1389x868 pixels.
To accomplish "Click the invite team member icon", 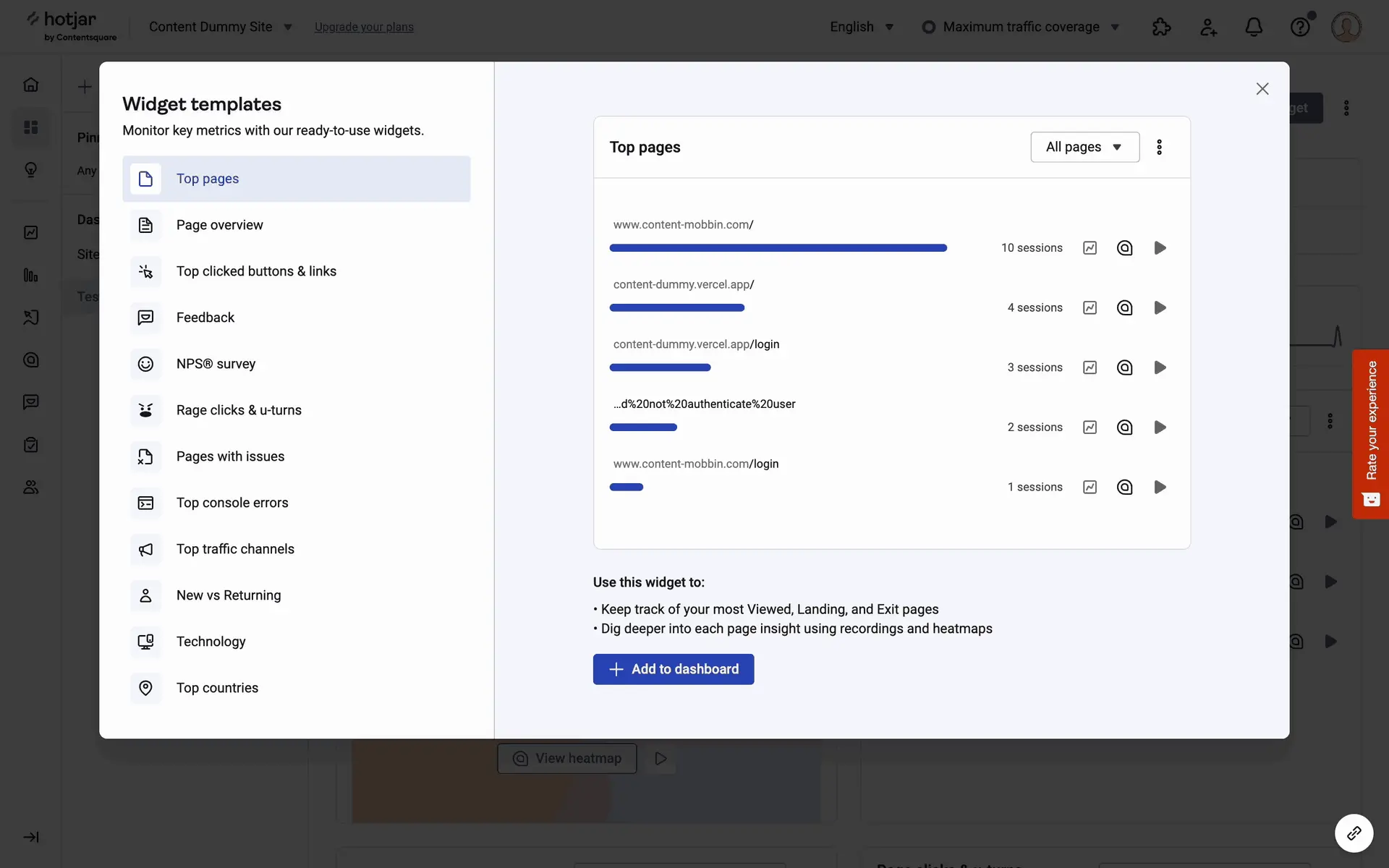I will pyautogui.click(x=1208, y=27).
